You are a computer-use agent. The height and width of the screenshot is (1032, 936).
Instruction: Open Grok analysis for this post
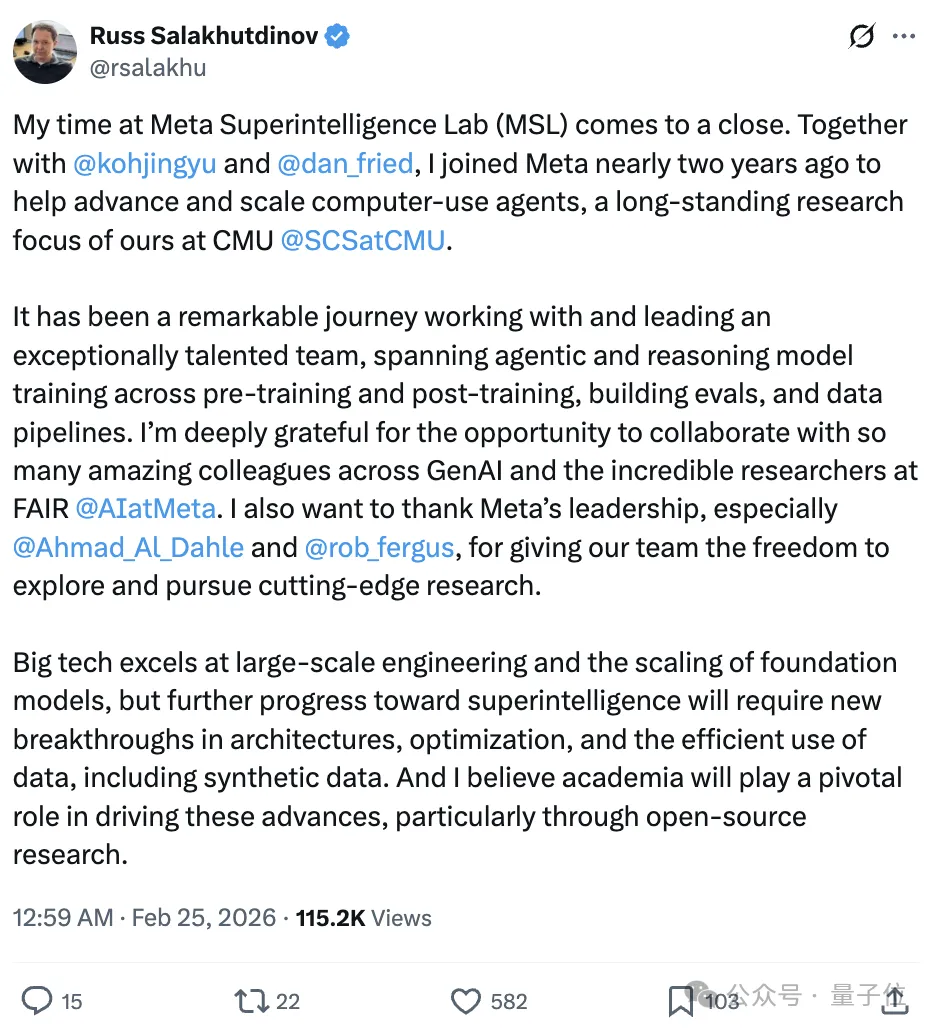coord(861,35)
